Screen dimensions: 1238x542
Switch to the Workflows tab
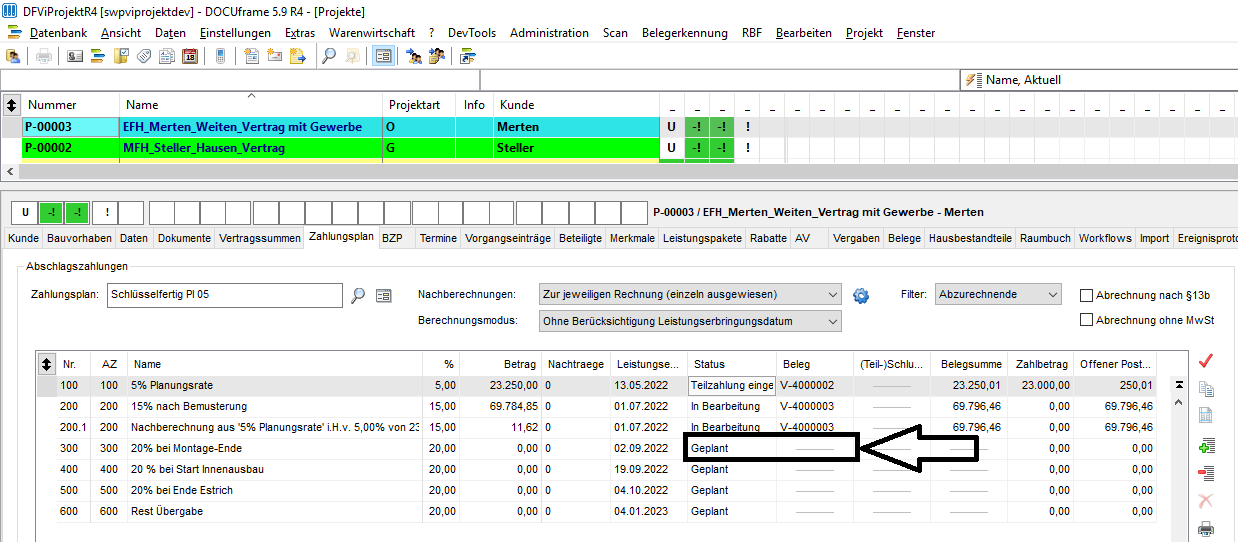(x=1105, y=239)
